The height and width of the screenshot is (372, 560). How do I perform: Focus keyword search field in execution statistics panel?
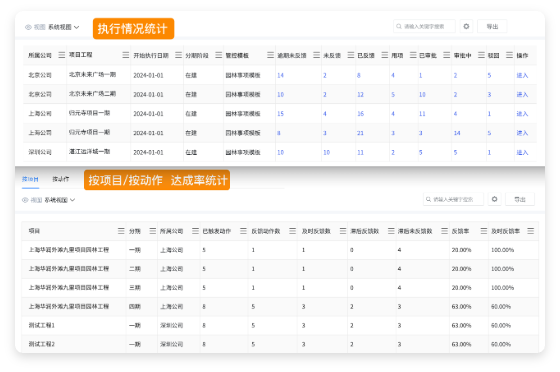(424, 26)
